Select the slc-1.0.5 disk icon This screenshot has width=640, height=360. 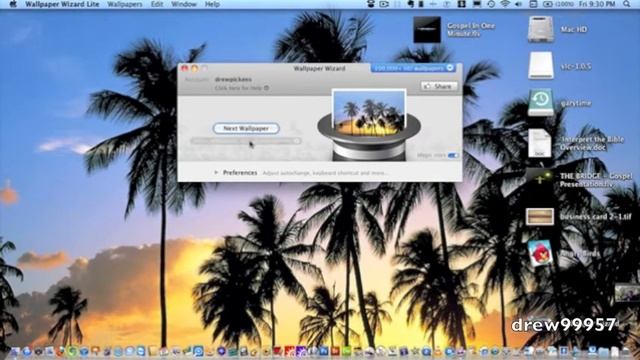(x=540, y=65)
